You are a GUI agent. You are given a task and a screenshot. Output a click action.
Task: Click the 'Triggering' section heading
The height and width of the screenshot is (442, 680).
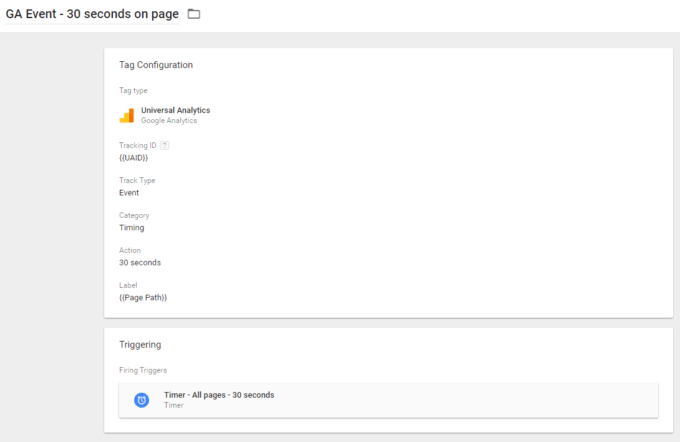click(140, 345)
